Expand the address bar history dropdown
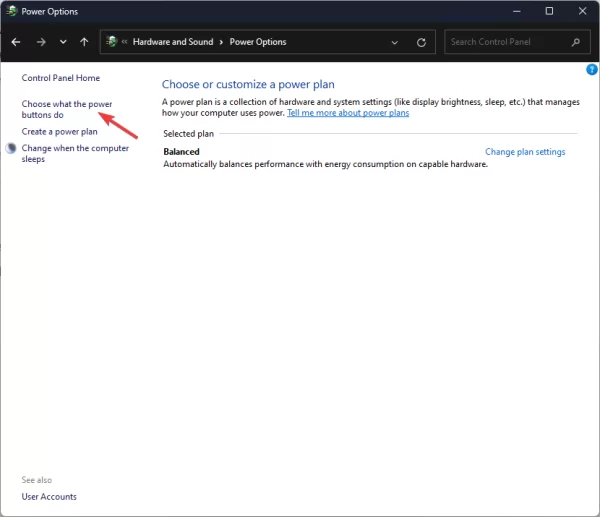 click(395, 42)
